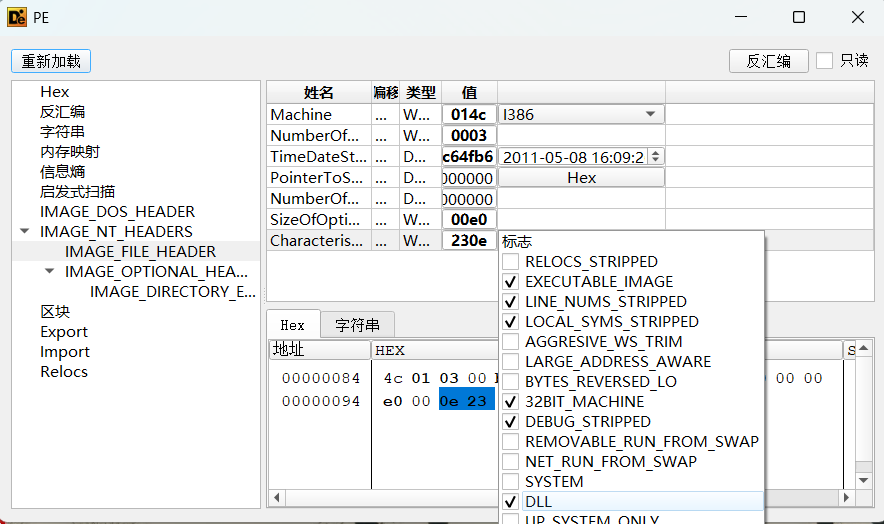Image resolution: width=884 pixels, height=524 pixels.
Task: Click the hex view horizontal scrollbar right arrow
Action: (x=846, y=497)
